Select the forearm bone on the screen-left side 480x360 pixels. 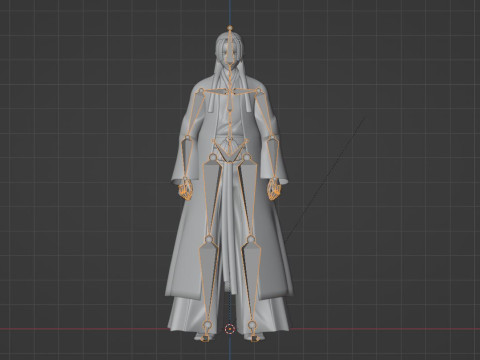pos(186,158)
